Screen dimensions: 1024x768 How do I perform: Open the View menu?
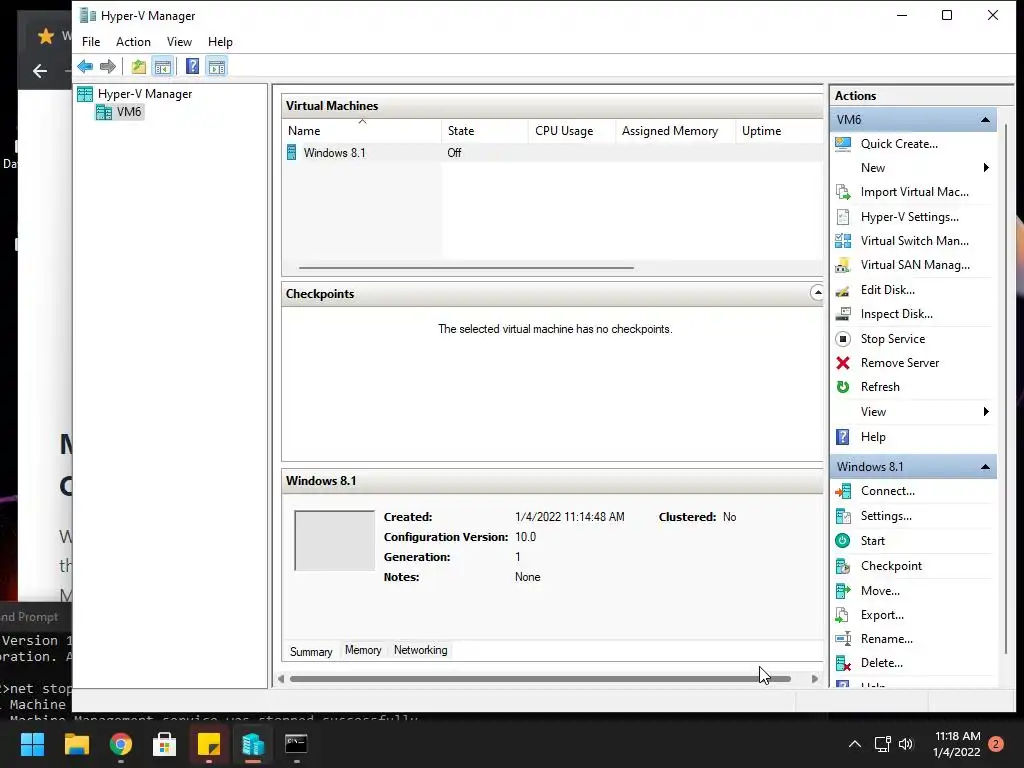coord(179,42)
